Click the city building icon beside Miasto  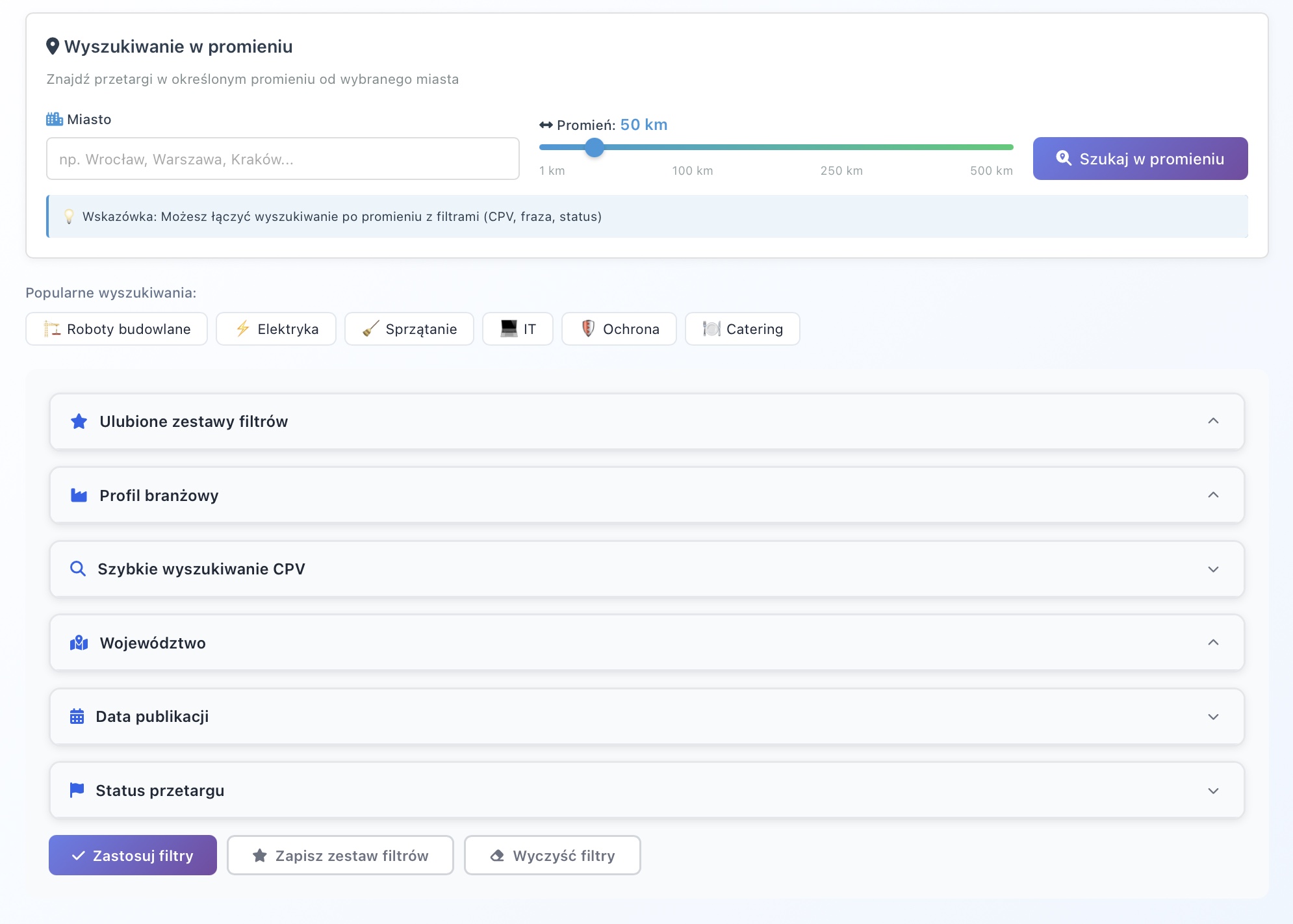(x=55, y=120)
